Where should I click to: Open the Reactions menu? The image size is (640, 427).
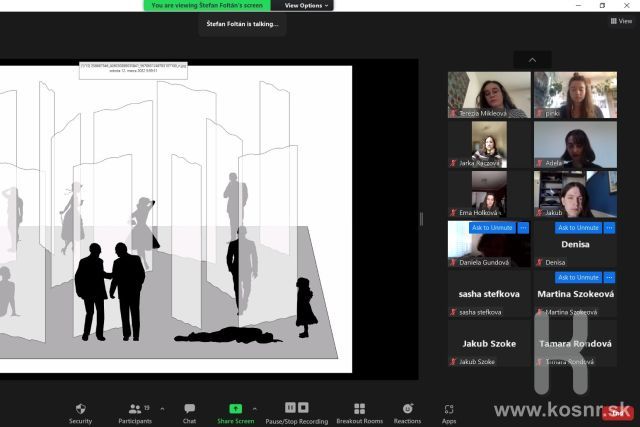[407, 409]
